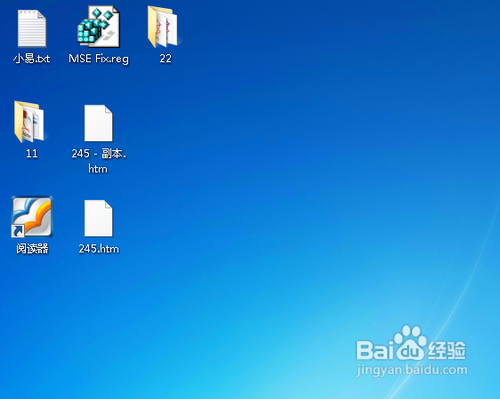Screen dimensions: 500x399
Task: Click the label text MSE Fix.reg
Action: 98,59
